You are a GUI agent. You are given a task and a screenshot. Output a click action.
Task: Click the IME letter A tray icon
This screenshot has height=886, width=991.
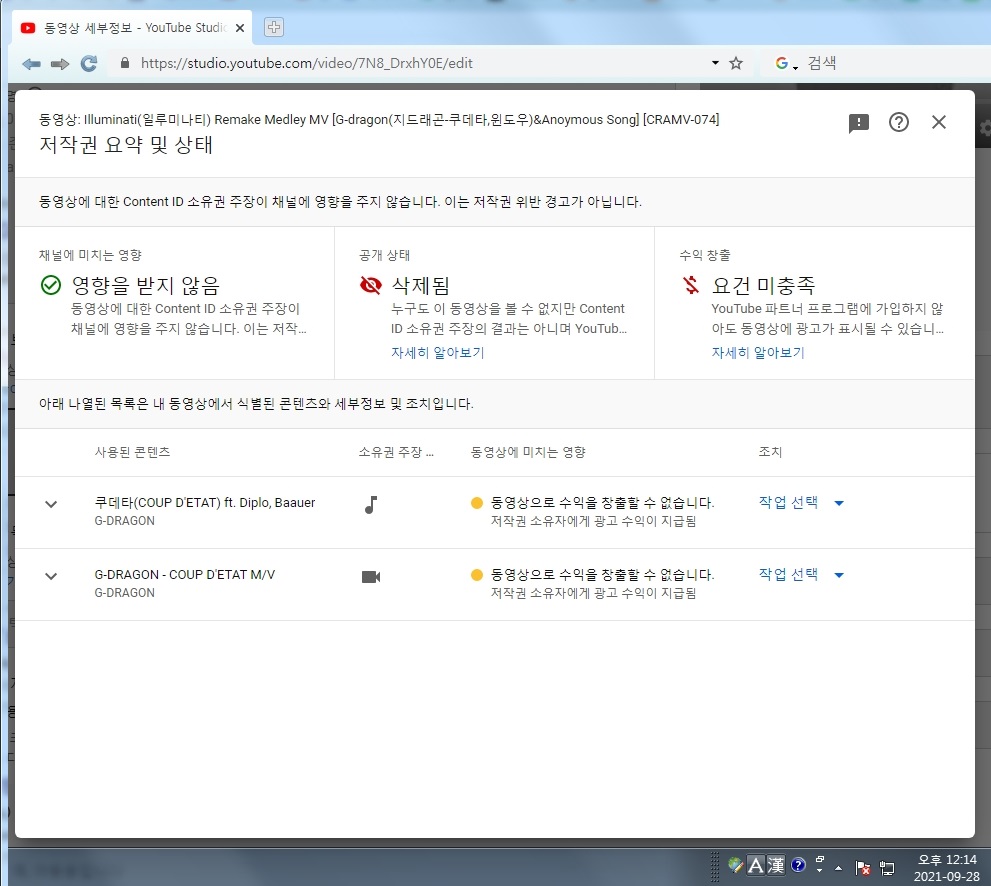click(x=756, y=865)
